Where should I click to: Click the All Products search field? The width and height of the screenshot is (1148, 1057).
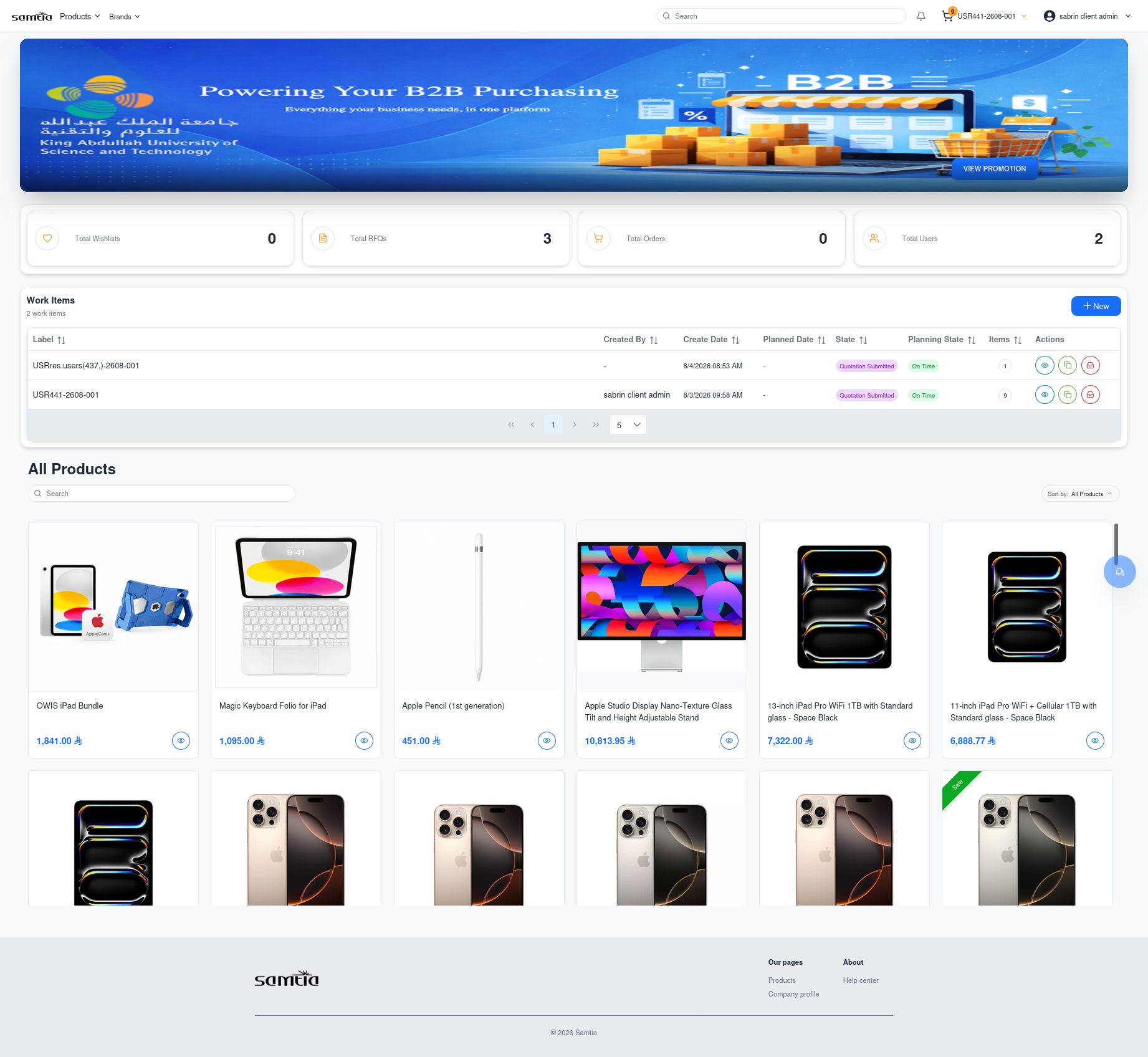click(162, 494)
